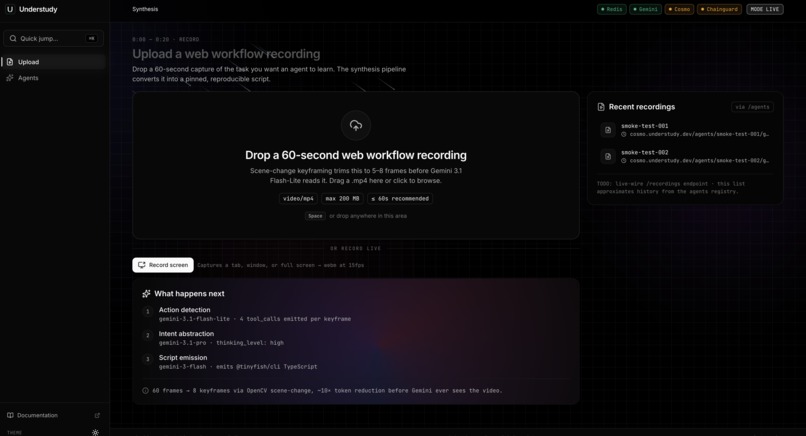Toggle the theme sun icon
This screenshot has height=436, width=806.
click(x=95, y=432)
